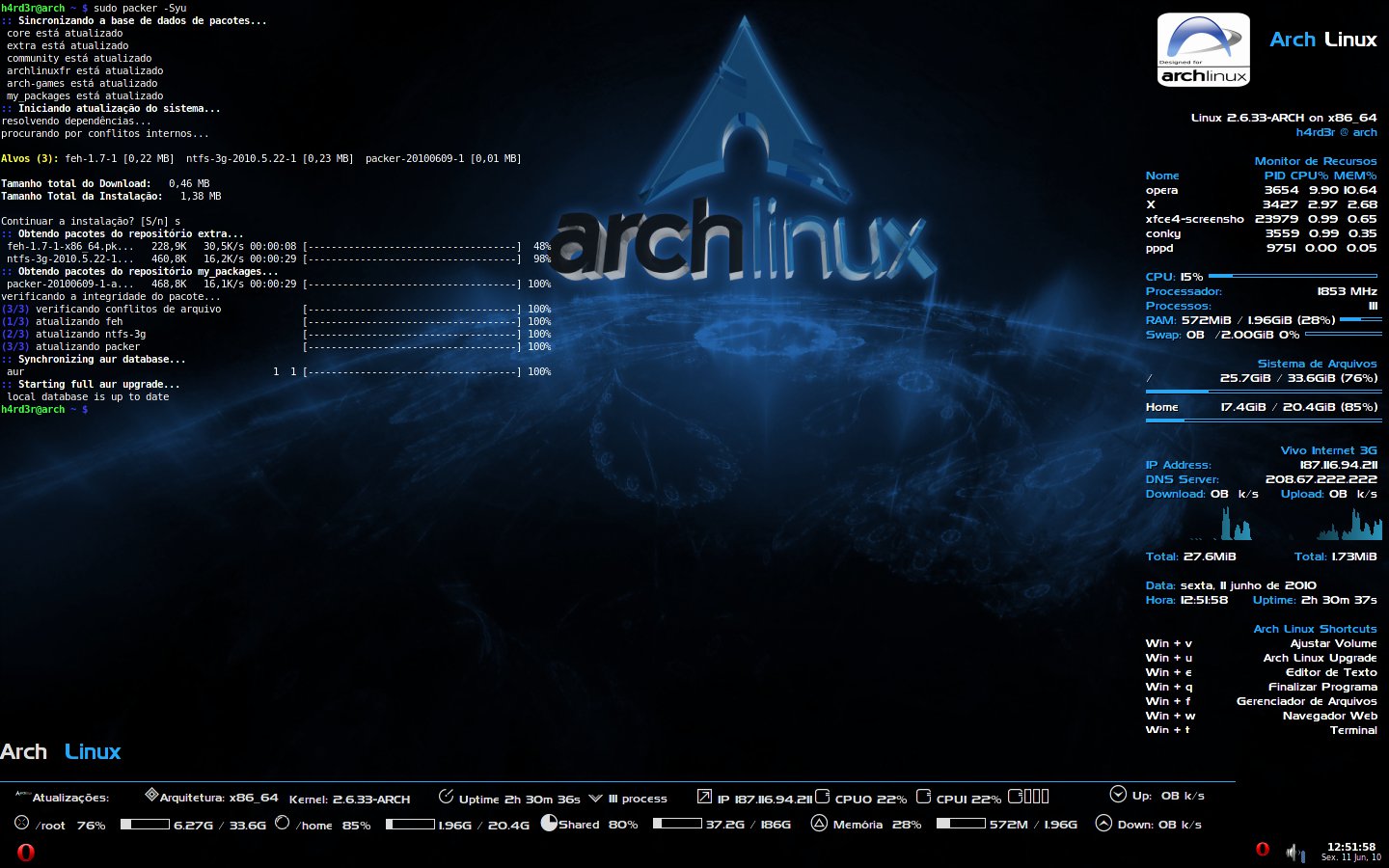Click the conky process row
This screenshot has height=868, width=1389.
[x=1262, y=233]
